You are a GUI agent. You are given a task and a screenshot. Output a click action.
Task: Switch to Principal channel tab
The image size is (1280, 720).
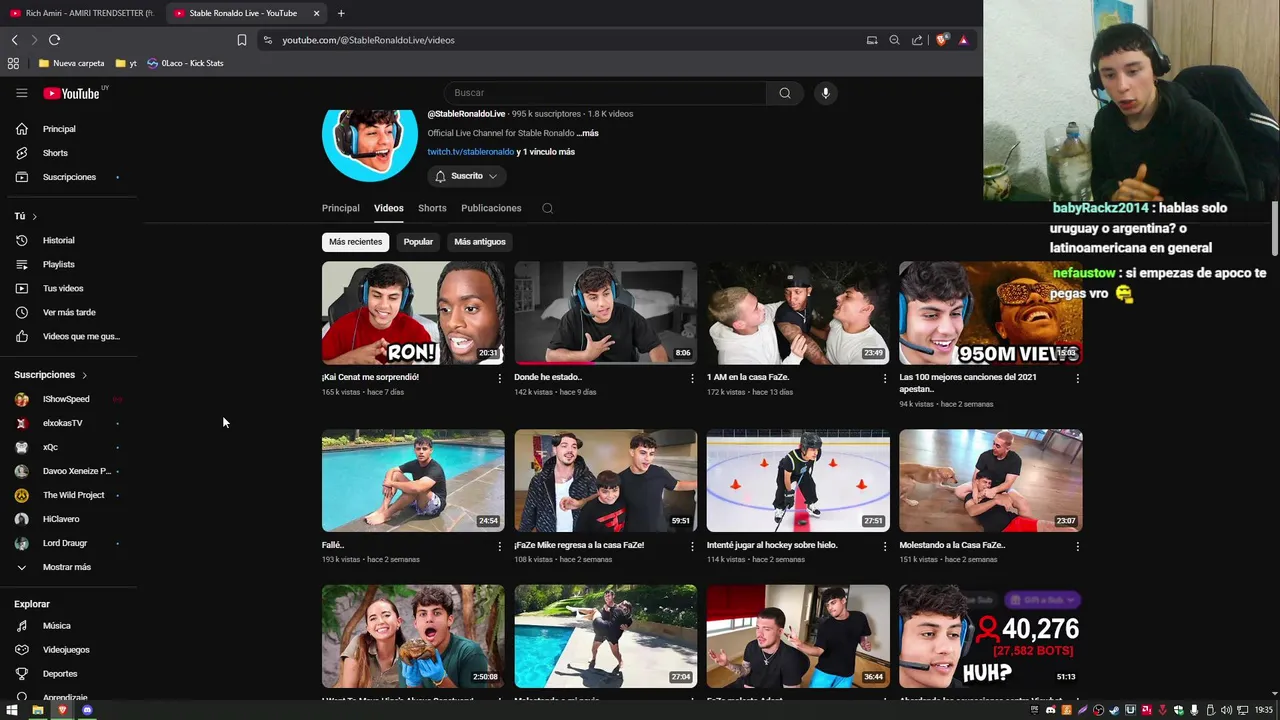341,208
